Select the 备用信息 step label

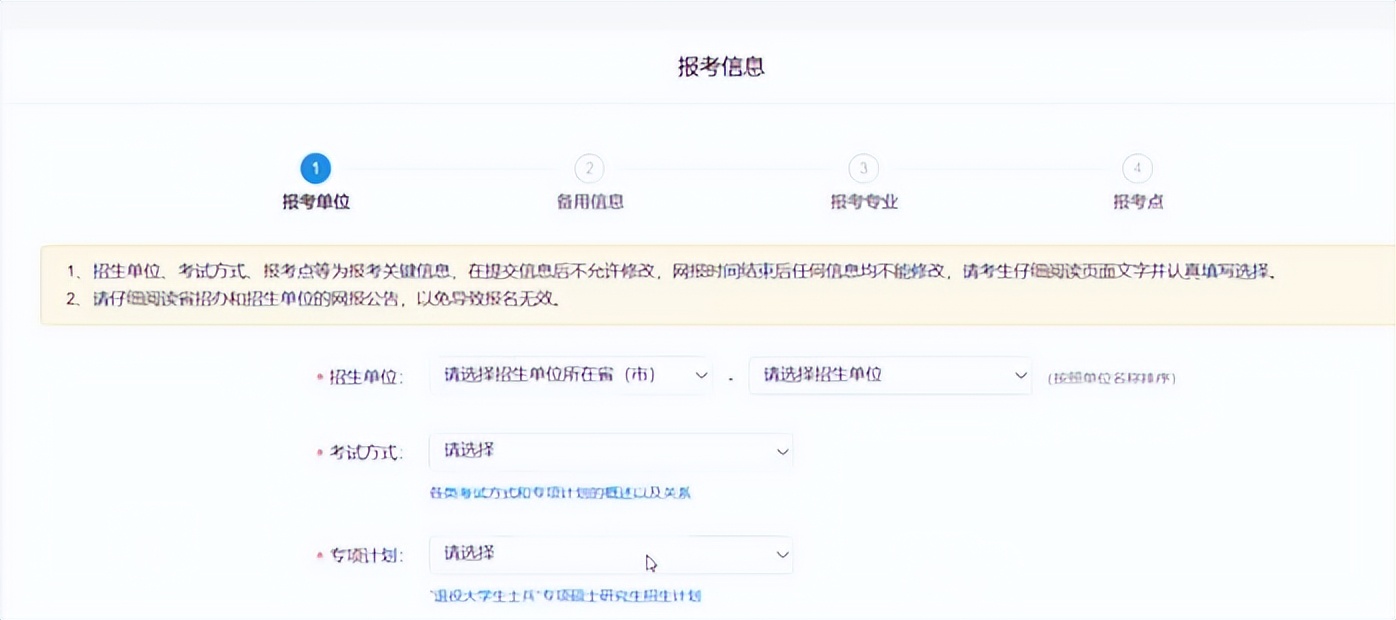(x=592, y=200)
